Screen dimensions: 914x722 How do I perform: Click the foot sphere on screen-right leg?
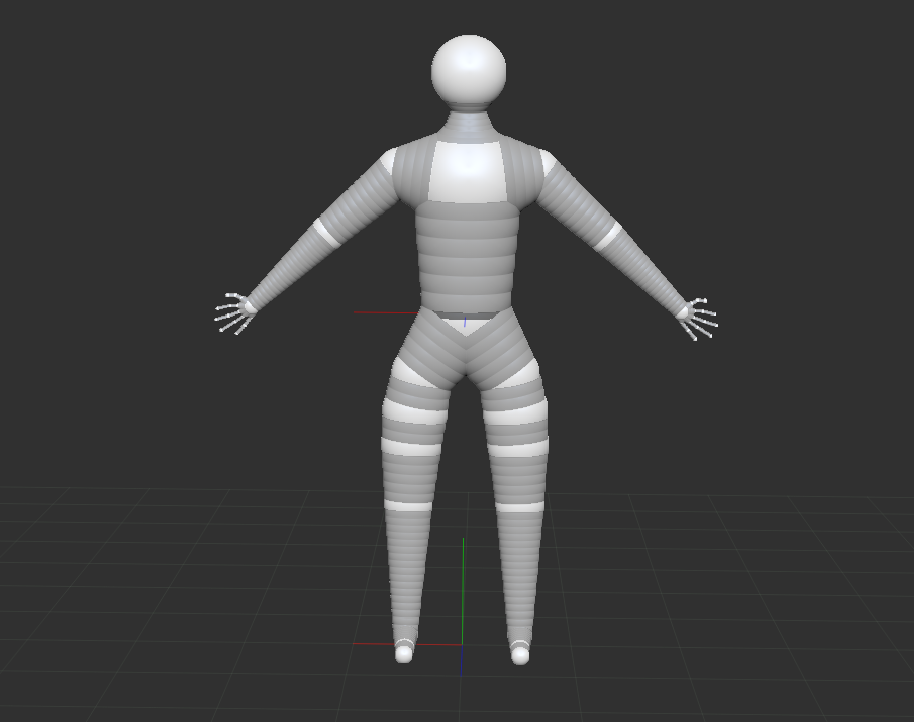520,655
